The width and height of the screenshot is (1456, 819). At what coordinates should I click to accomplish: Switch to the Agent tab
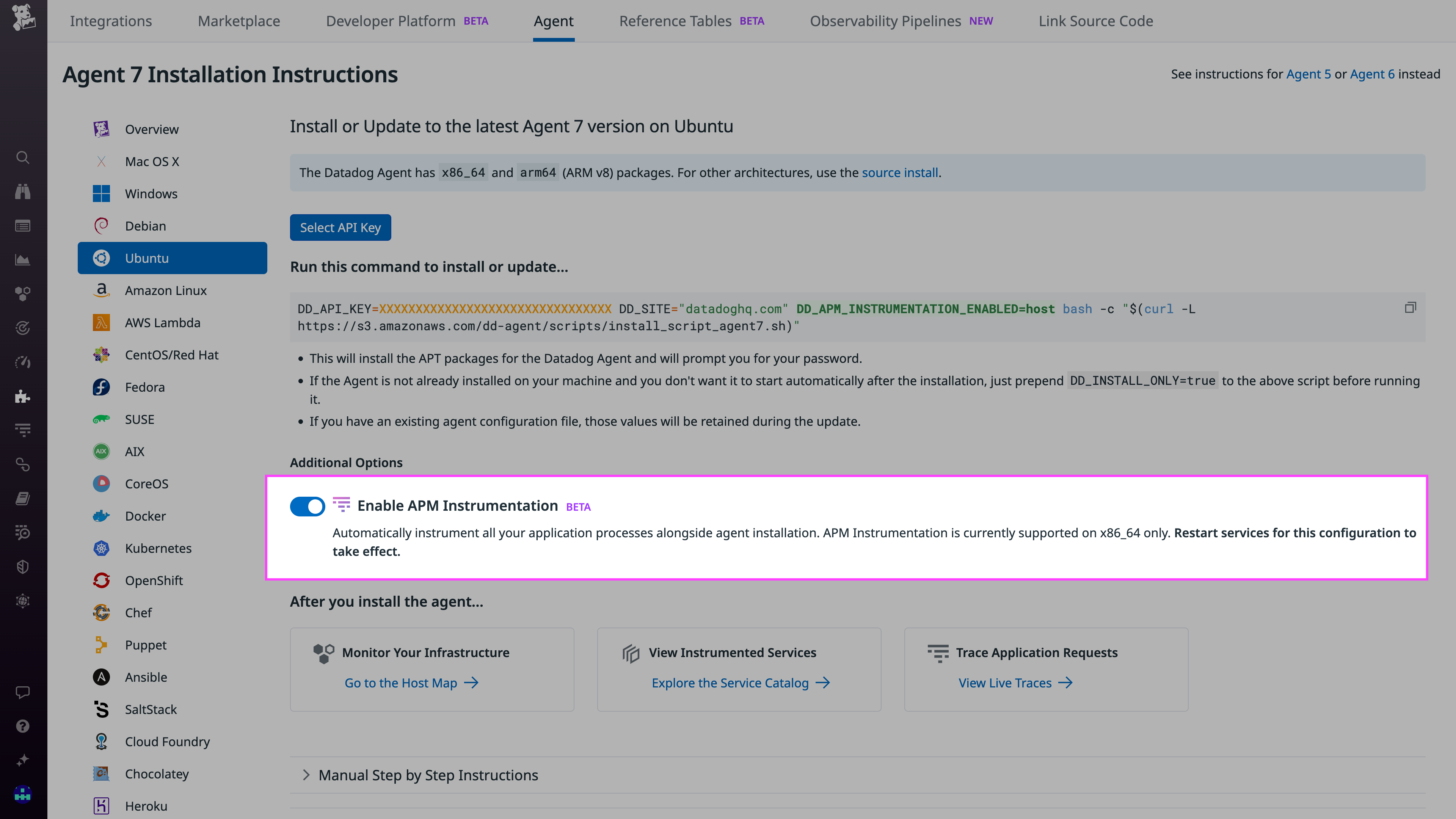(x=553, y=21)
